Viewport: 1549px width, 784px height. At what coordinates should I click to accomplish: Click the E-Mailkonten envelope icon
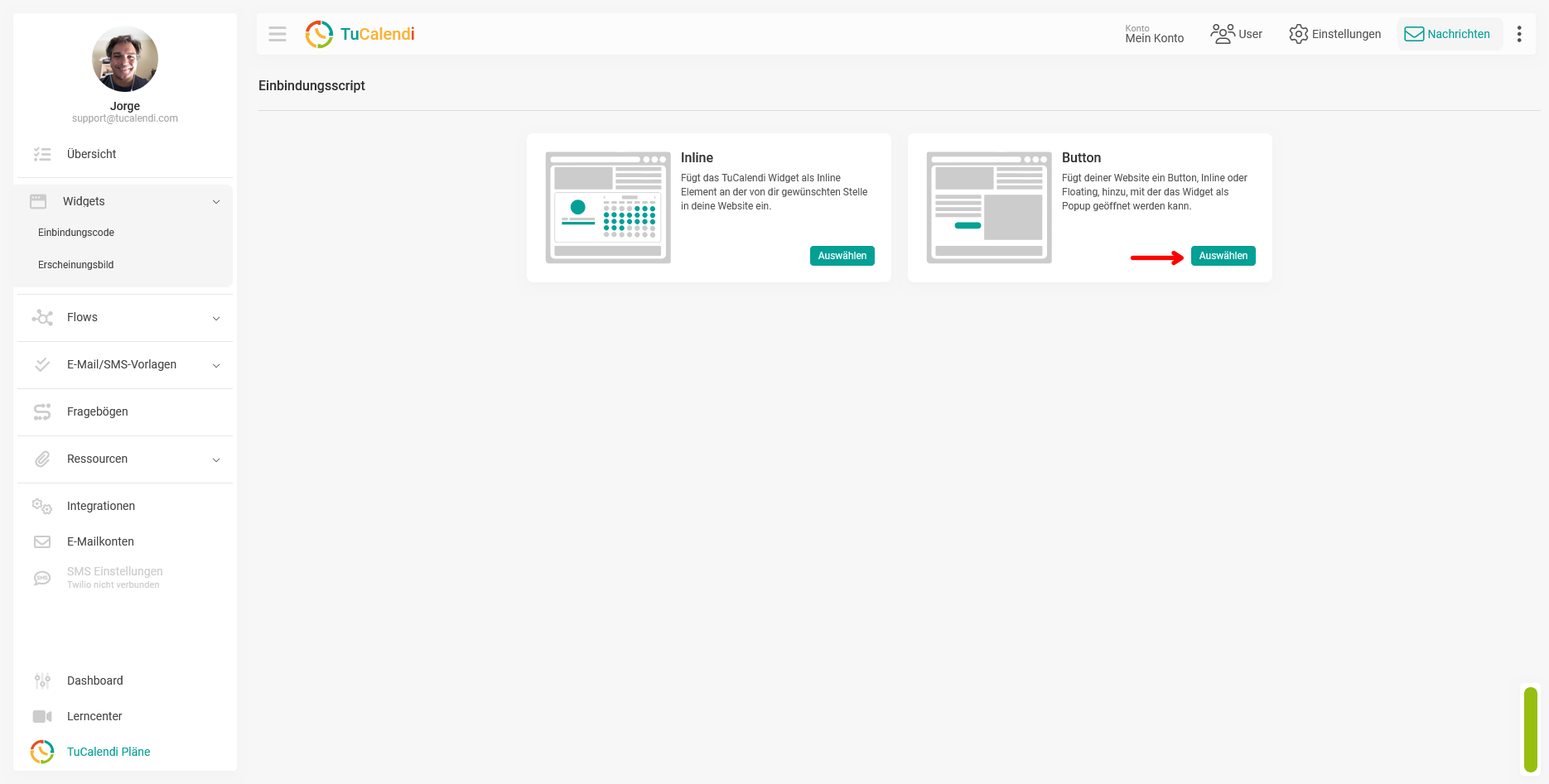point(42,541)
